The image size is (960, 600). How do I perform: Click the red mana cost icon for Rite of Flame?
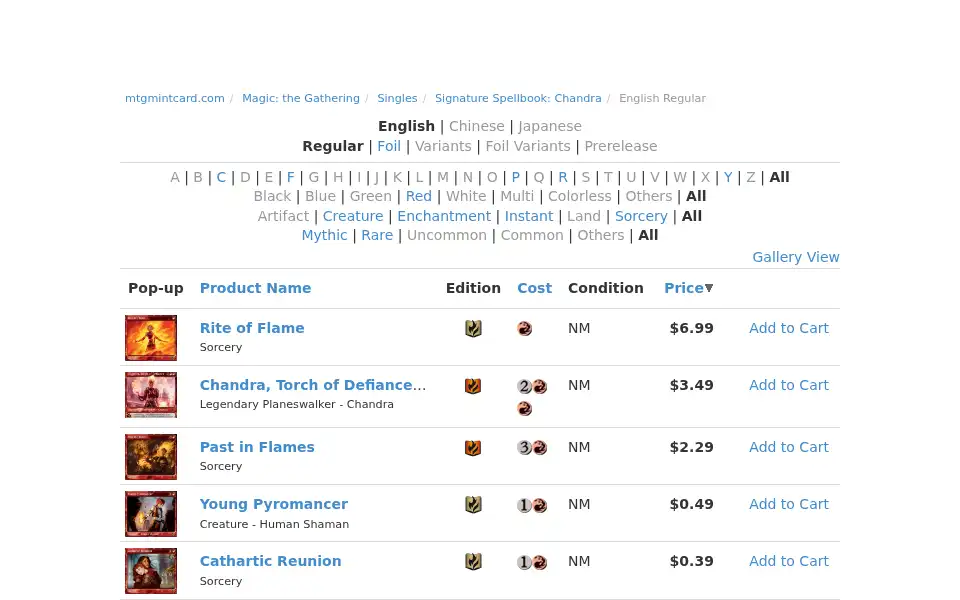coord(525,329)
